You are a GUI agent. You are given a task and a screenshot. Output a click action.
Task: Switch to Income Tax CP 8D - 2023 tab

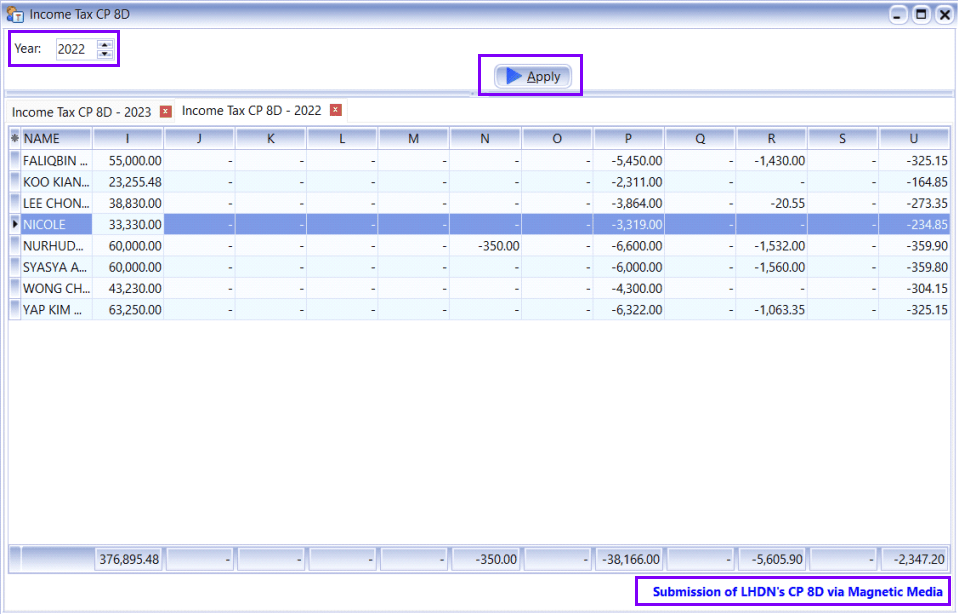point(81,111)
